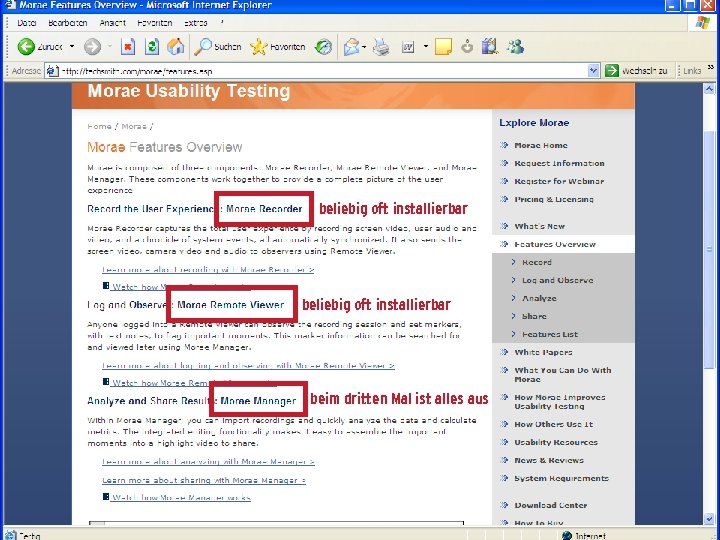Click 'What You Can Do With Morae'

click(x=562, y=375)
